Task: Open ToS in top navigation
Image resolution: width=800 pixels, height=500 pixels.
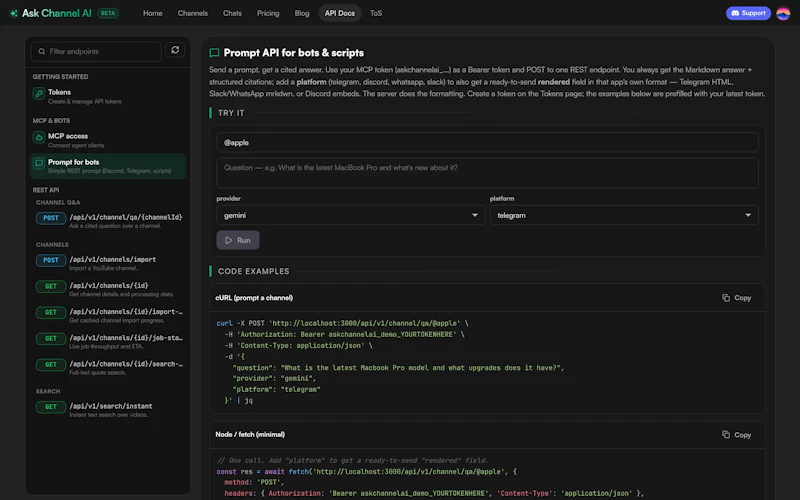Action: [376, 13]
